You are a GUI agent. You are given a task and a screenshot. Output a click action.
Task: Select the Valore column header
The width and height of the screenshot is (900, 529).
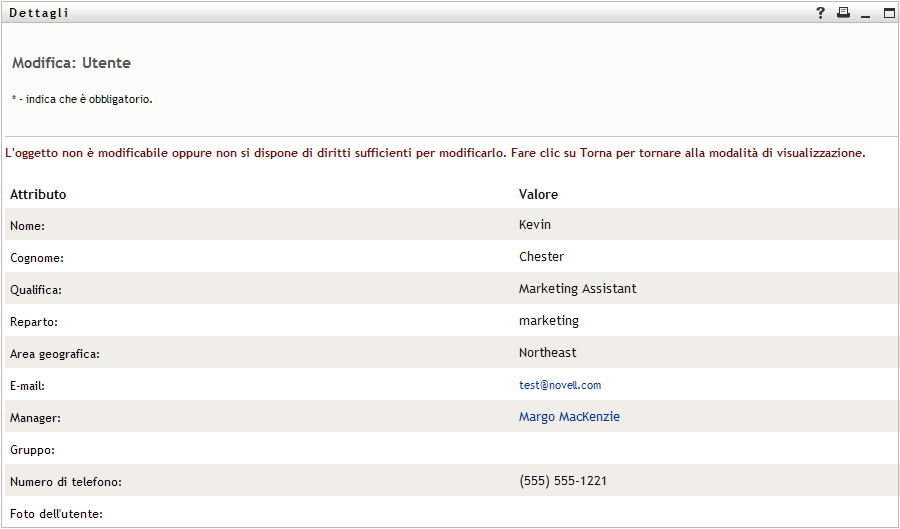click(538, 194)
